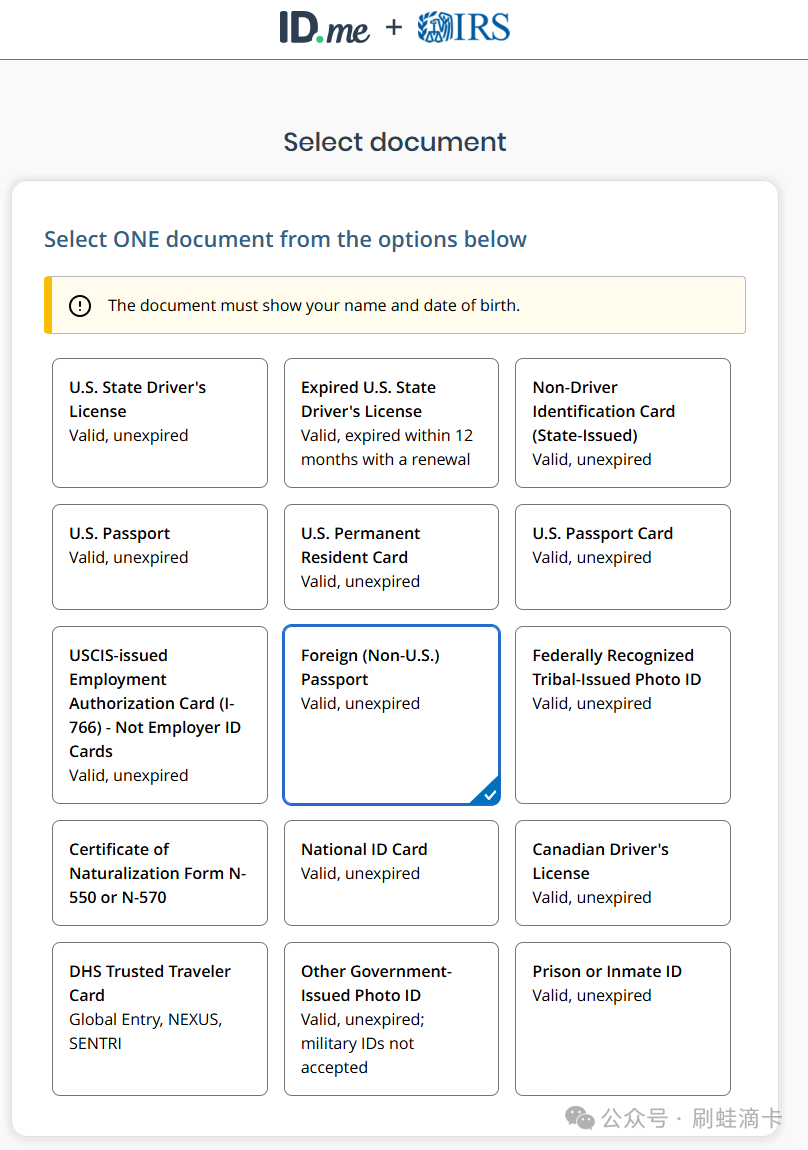808x1150 pixels.
Task: Click the exclamation info icon in the notice
Action: (x=80, y=306)
